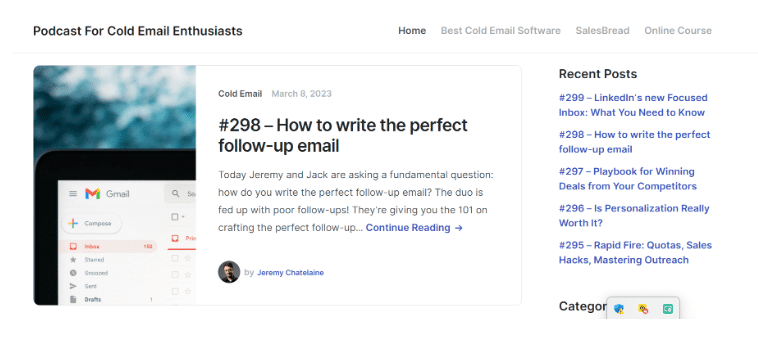The height and width of the screenshot is (363, 758).
Task: Select Online Course in the top navigation
Action: (x=678, y=30)
